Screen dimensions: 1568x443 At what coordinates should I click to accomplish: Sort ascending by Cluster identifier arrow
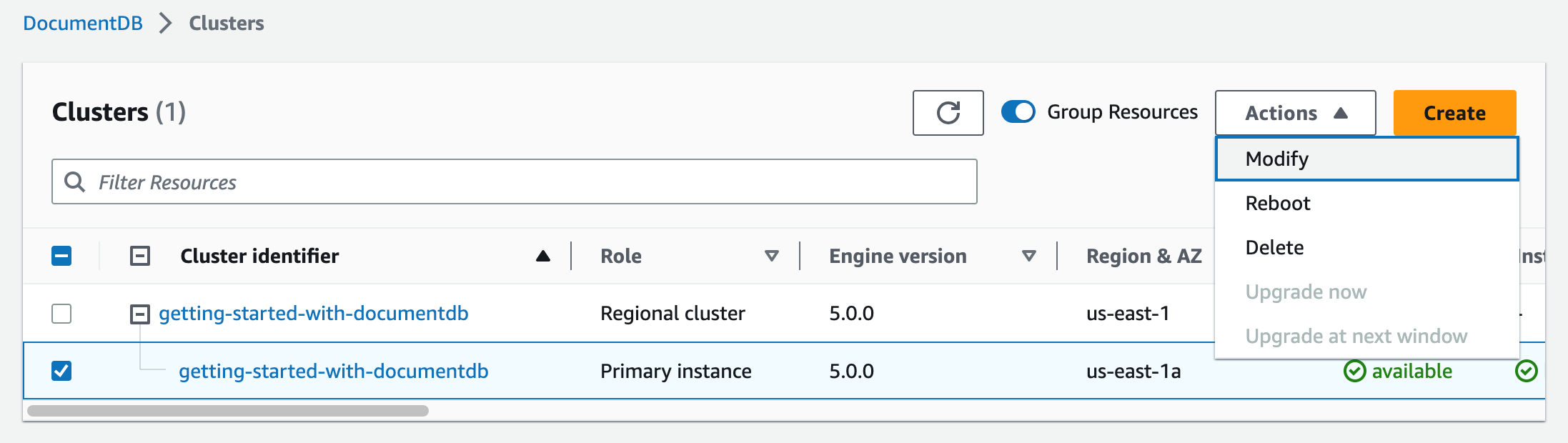click(x=543, y=256)
